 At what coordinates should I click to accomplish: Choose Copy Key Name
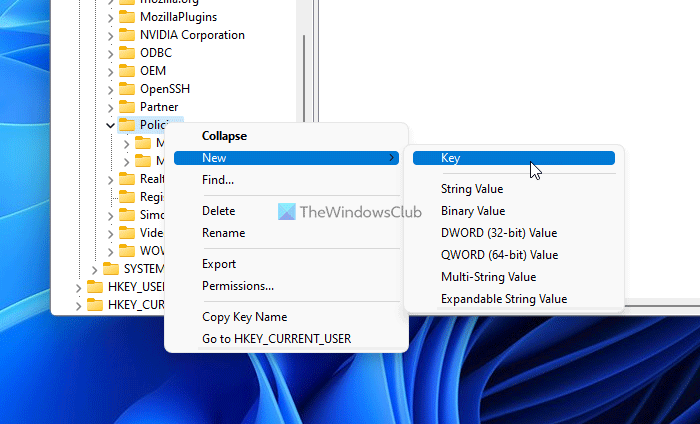(x=286, y=317)
